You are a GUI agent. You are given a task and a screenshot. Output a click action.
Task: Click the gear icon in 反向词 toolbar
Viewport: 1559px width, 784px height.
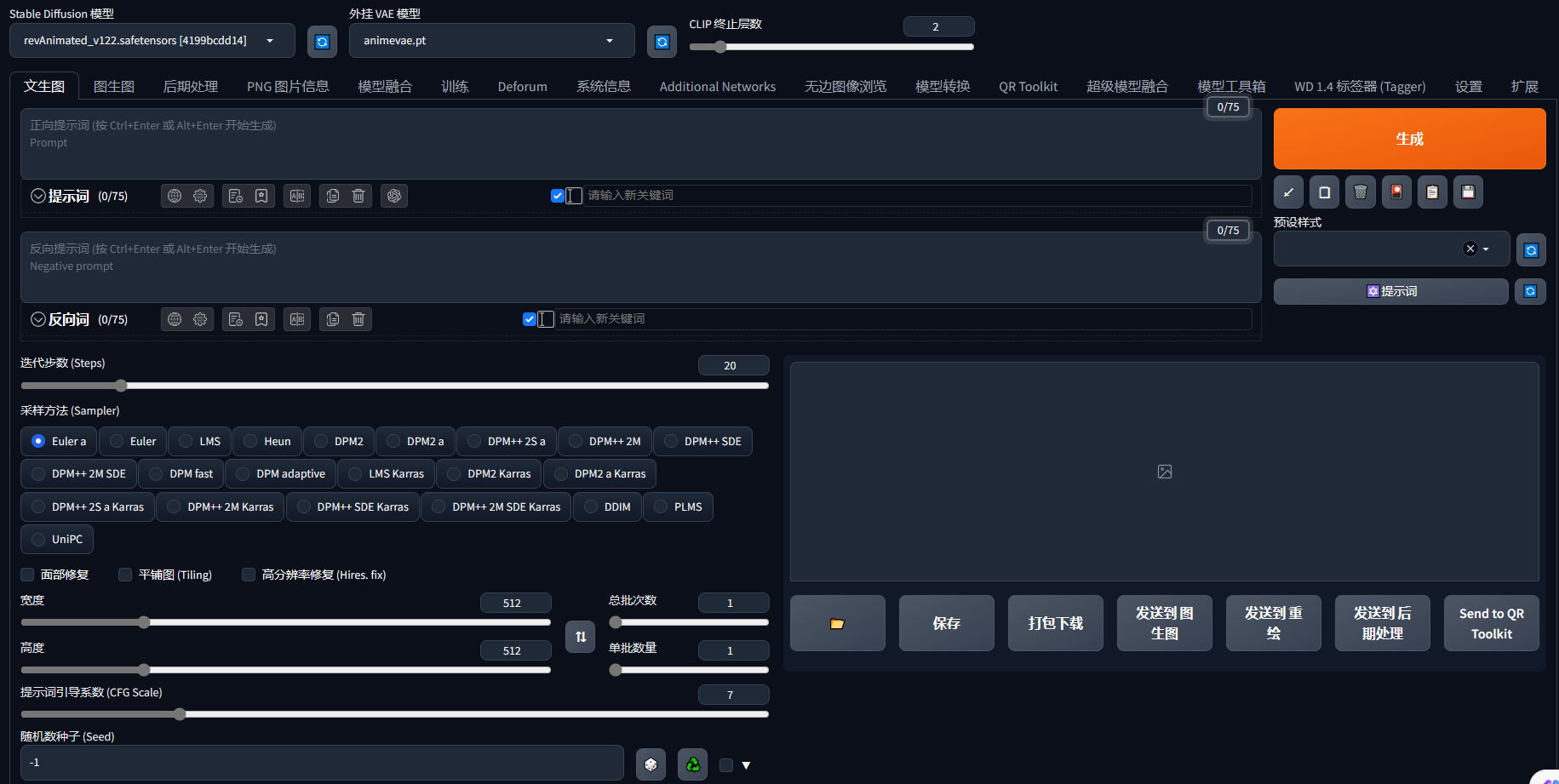[x=200, y=319]
